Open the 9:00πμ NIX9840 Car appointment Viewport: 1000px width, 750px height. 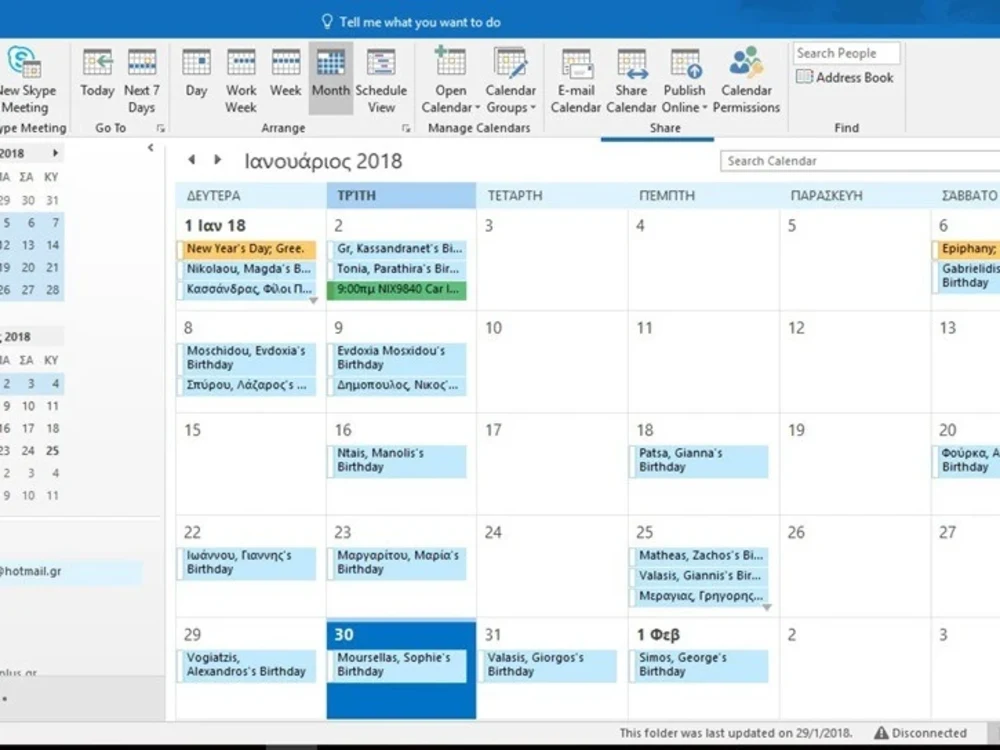click(x=397, y=290)
